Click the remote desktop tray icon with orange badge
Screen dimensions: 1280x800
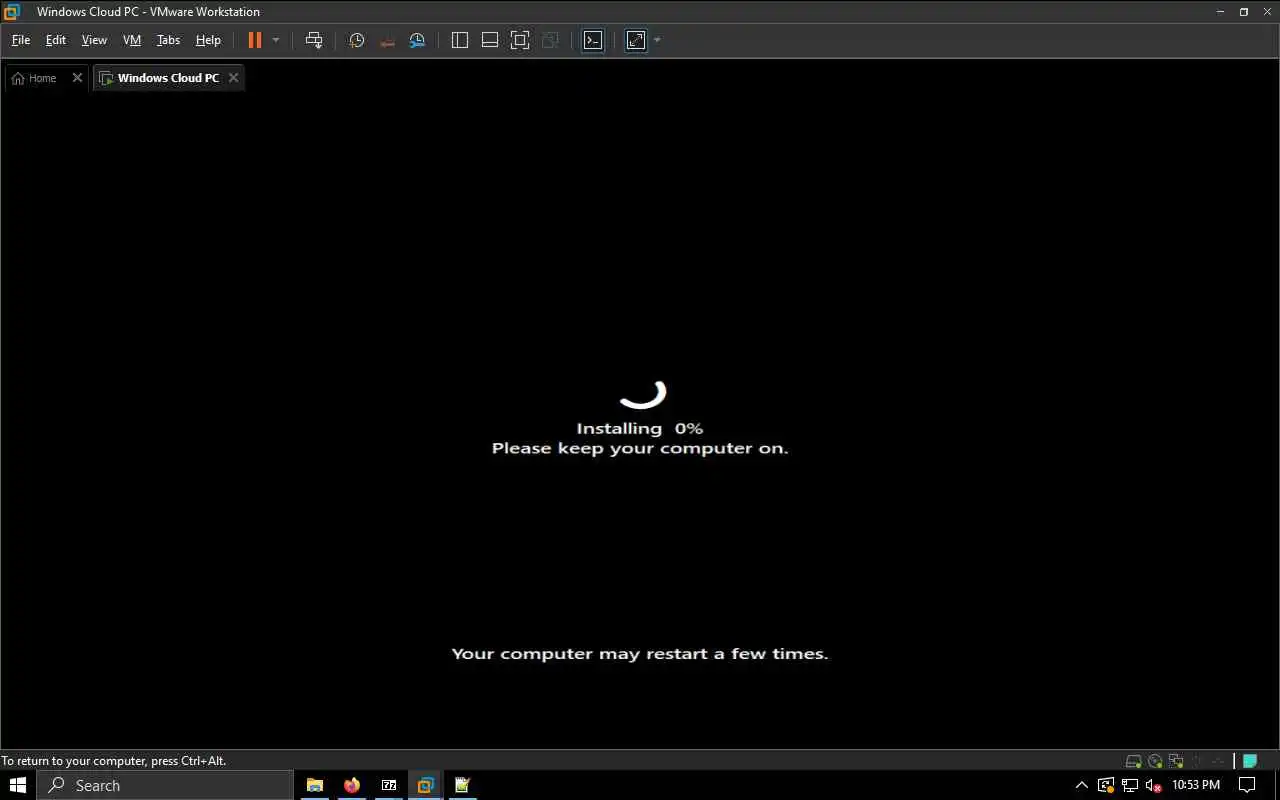[x=1106, y=785]
